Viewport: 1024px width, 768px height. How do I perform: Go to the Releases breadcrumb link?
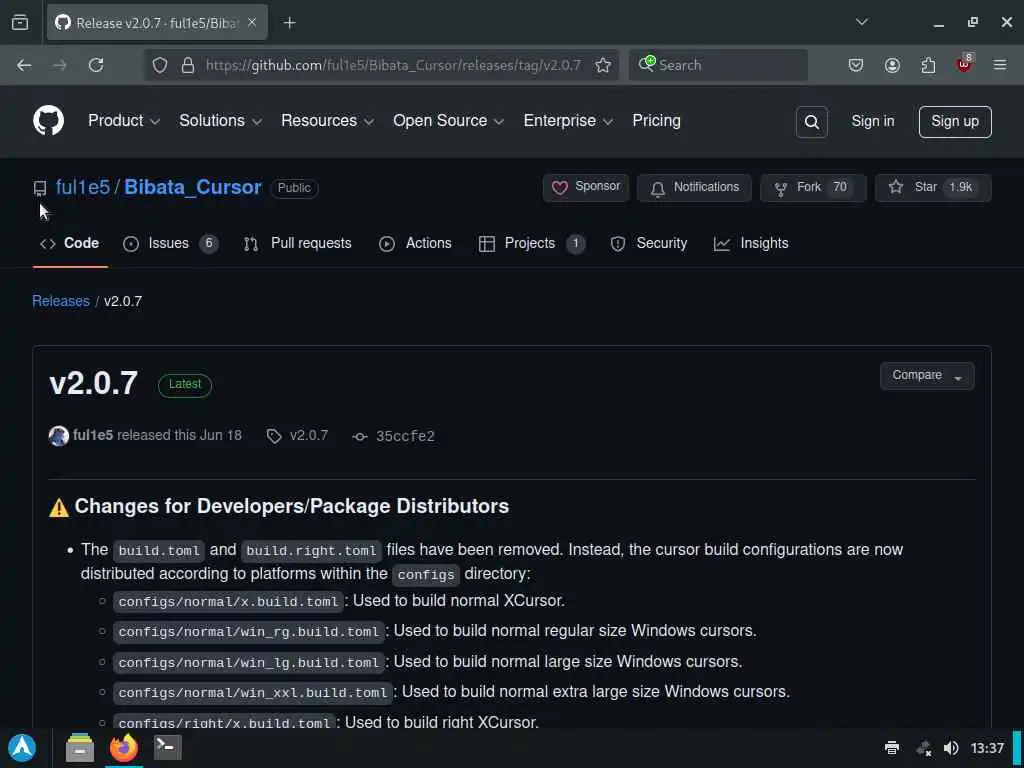(61, 301)
